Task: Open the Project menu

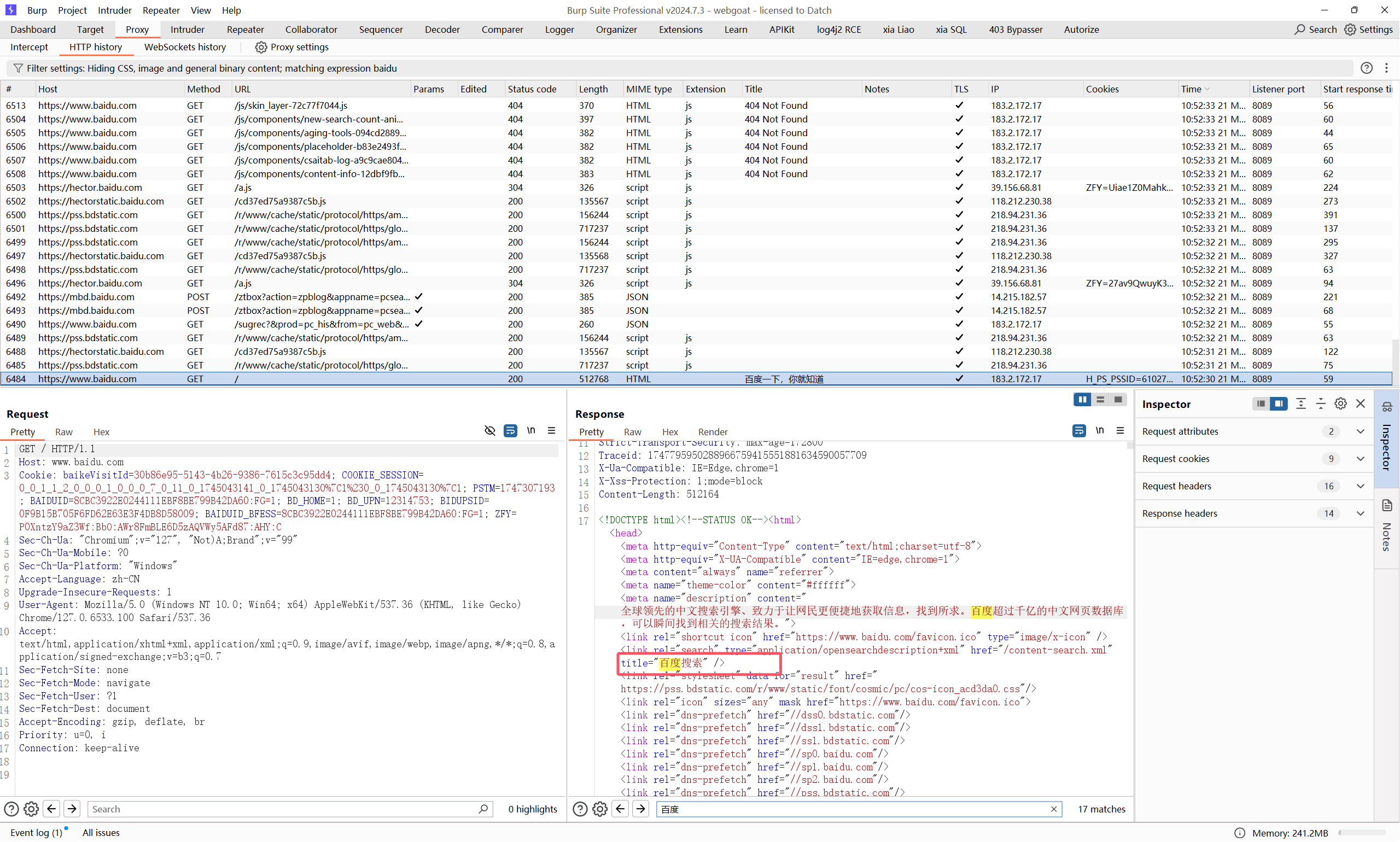Action: 72,10
